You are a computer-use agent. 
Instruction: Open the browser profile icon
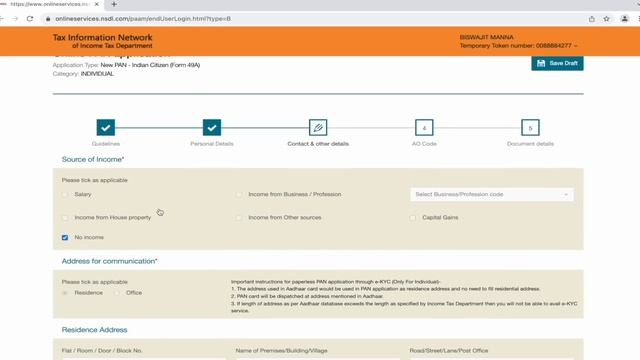click(624, 19)
